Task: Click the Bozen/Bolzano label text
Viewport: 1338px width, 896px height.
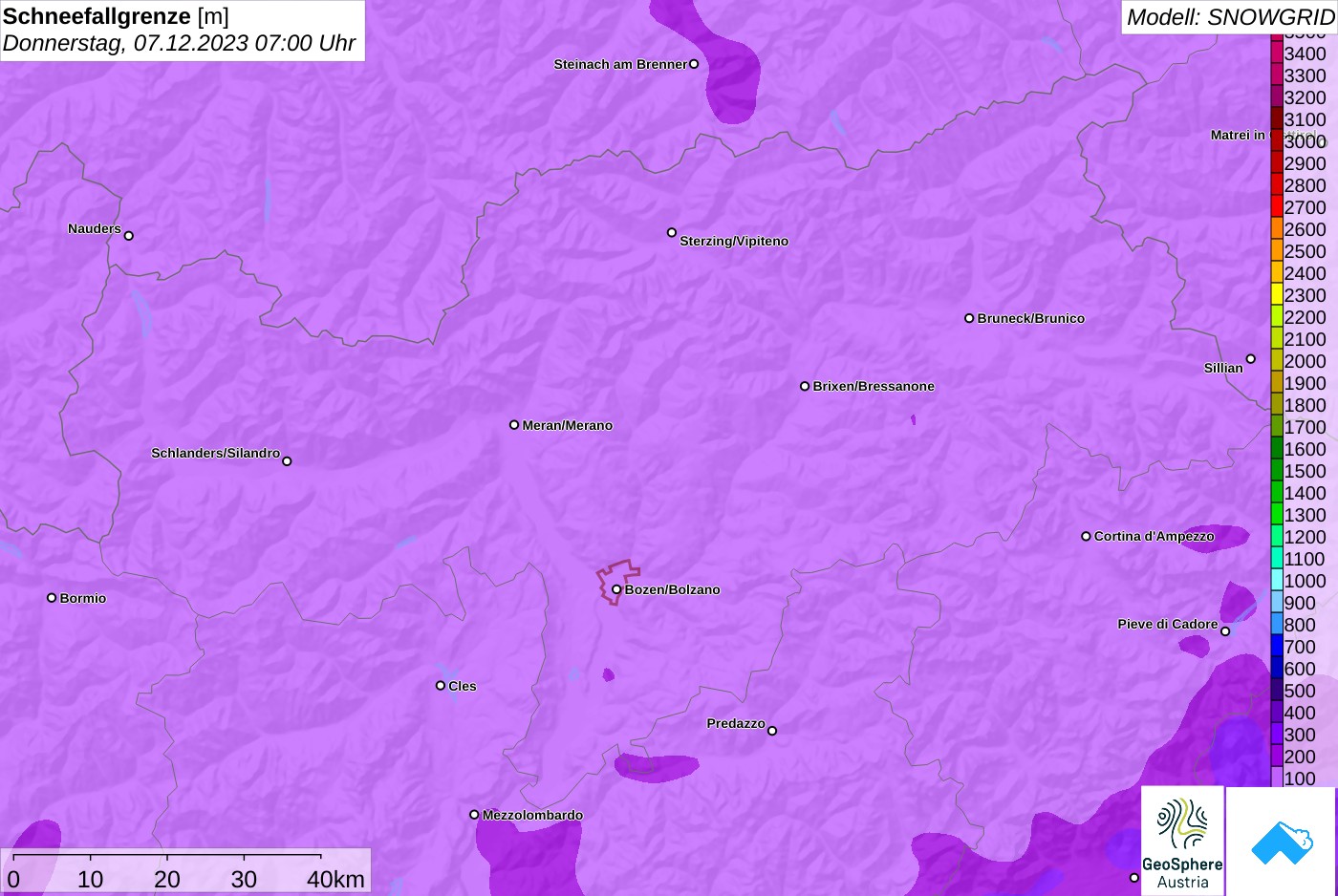Action: click(672, 589)
